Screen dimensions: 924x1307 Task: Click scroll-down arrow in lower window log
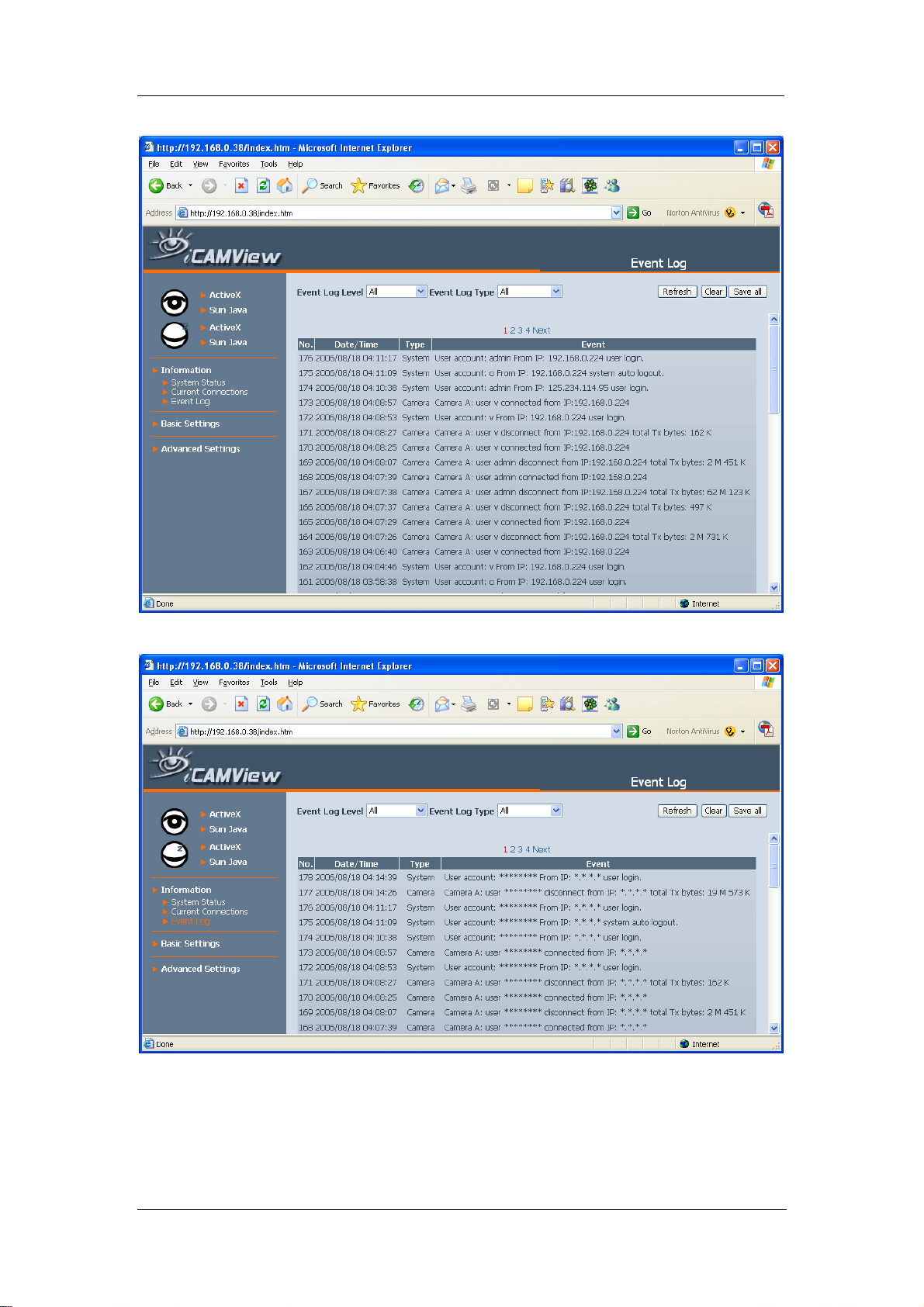773,1028
